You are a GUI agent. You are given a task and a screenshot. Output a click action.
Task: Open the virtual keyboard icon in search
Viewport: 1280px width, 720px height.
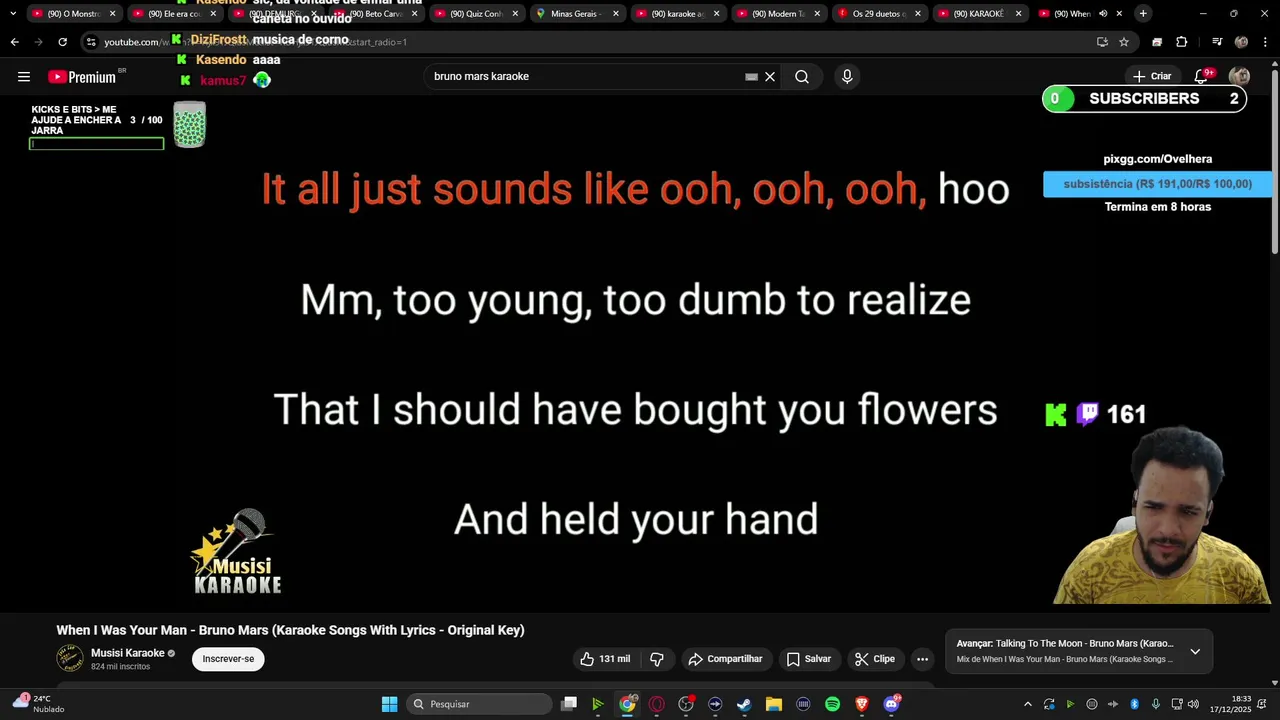point(751,77)
